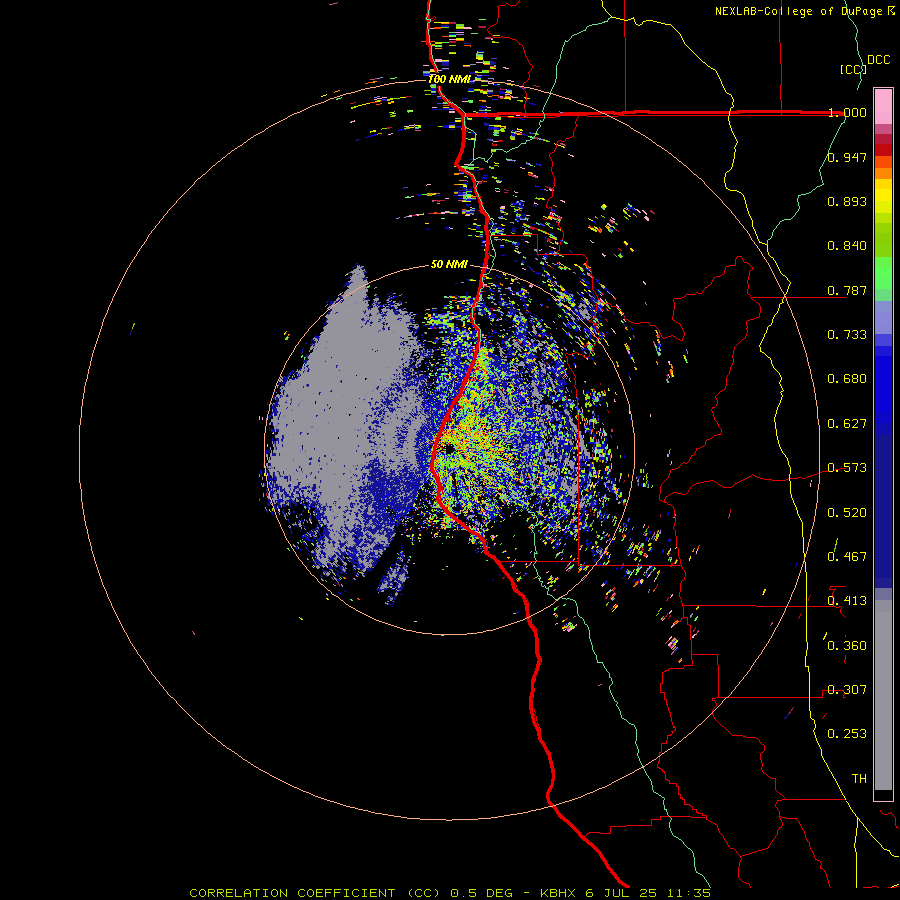Select the 0.840 colorbar value label
The image size is (900, 900).
coord(847,246)
